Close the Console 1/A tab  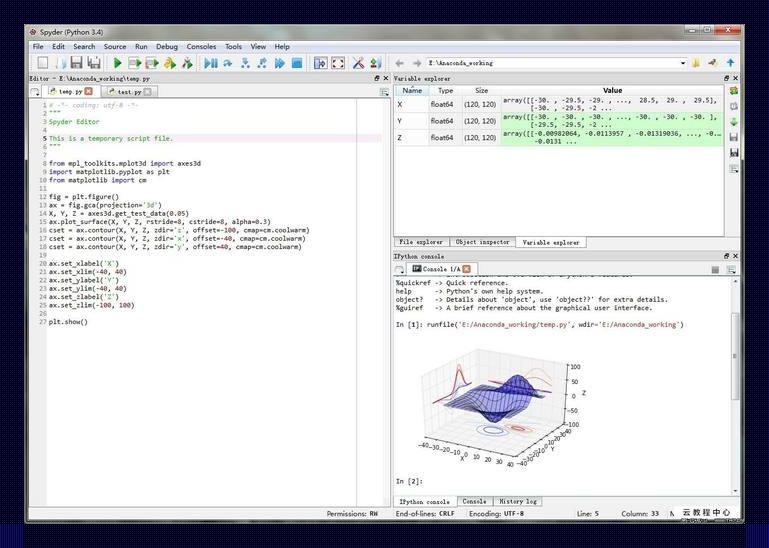466,269
